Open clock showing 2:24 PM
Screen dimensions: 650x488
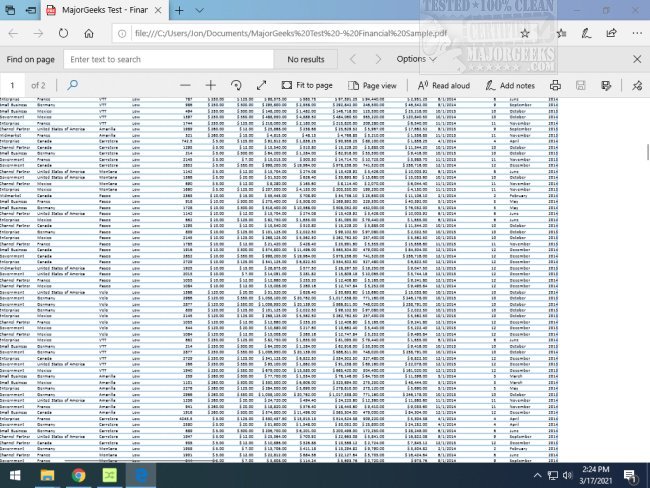(596, 475)
